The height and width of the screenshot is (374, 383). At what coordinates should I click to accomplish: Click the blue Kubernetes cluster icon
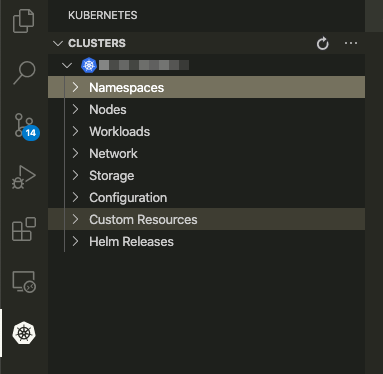coord(89,65)
